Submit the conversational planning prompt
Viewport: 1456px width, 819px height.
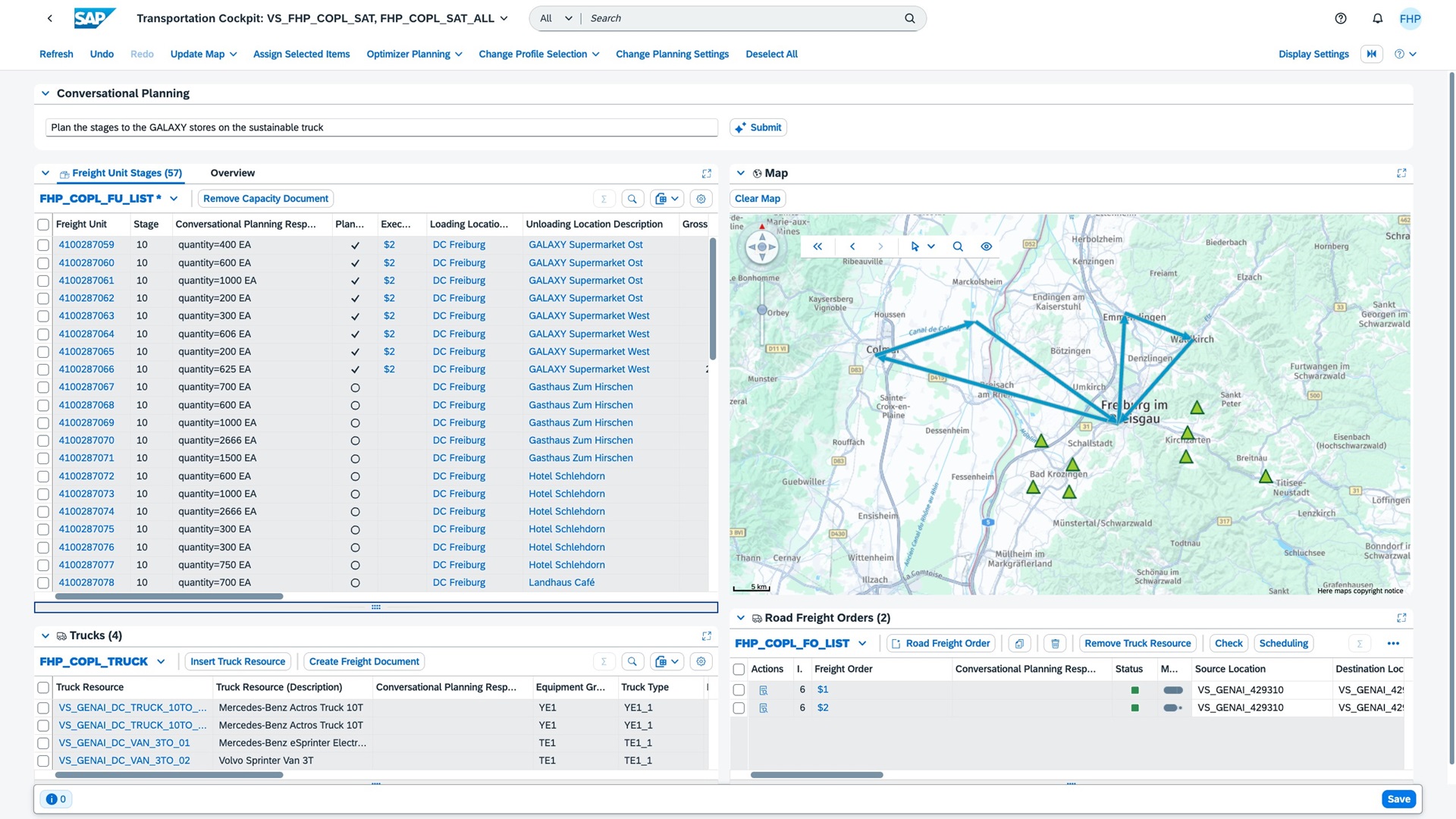tap(758, 127)
